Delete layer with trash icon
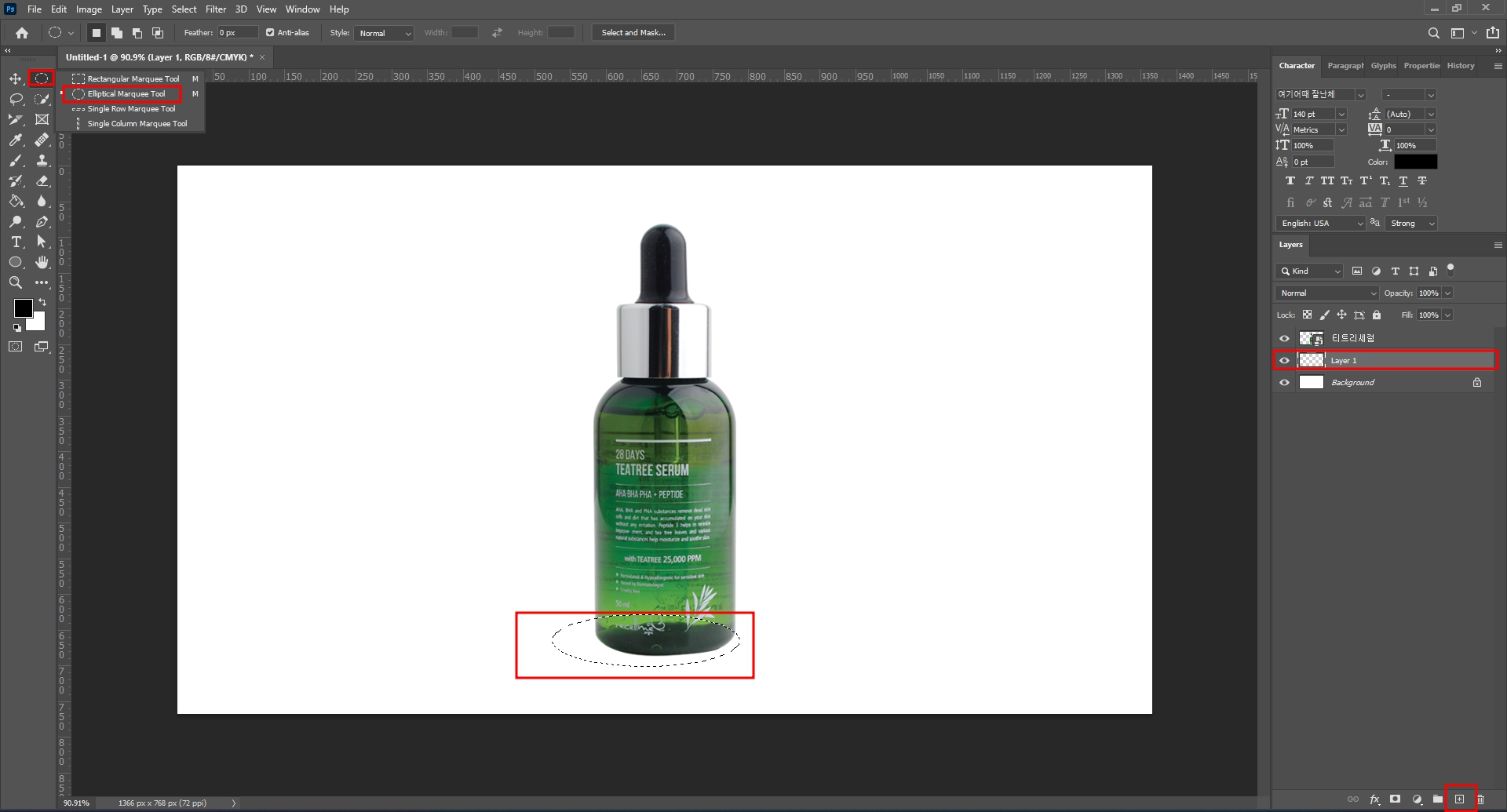 click(x=1480, y=799)
